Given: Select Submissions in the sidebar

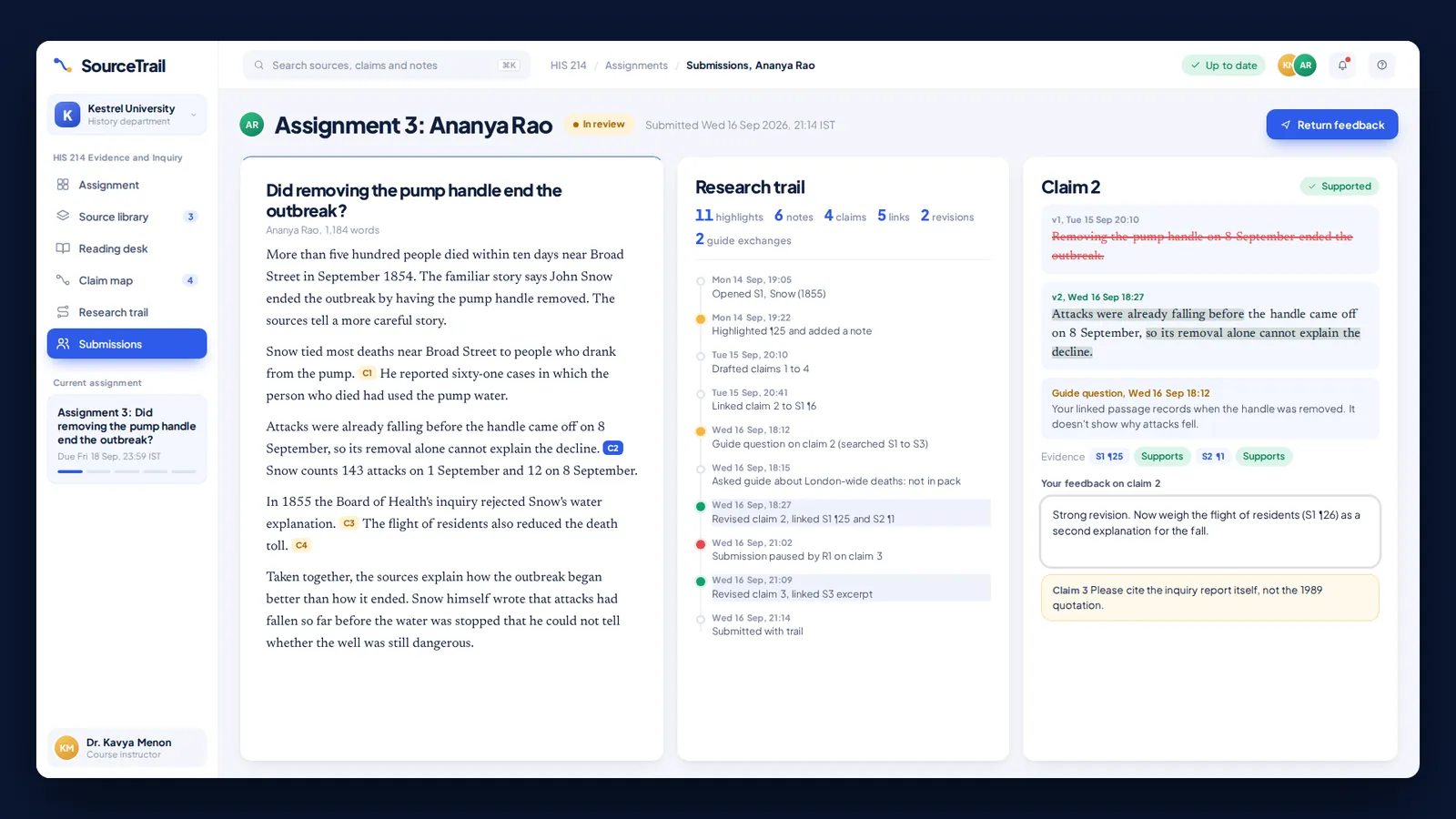Looking at the screenshot, I should pos(126,344).
